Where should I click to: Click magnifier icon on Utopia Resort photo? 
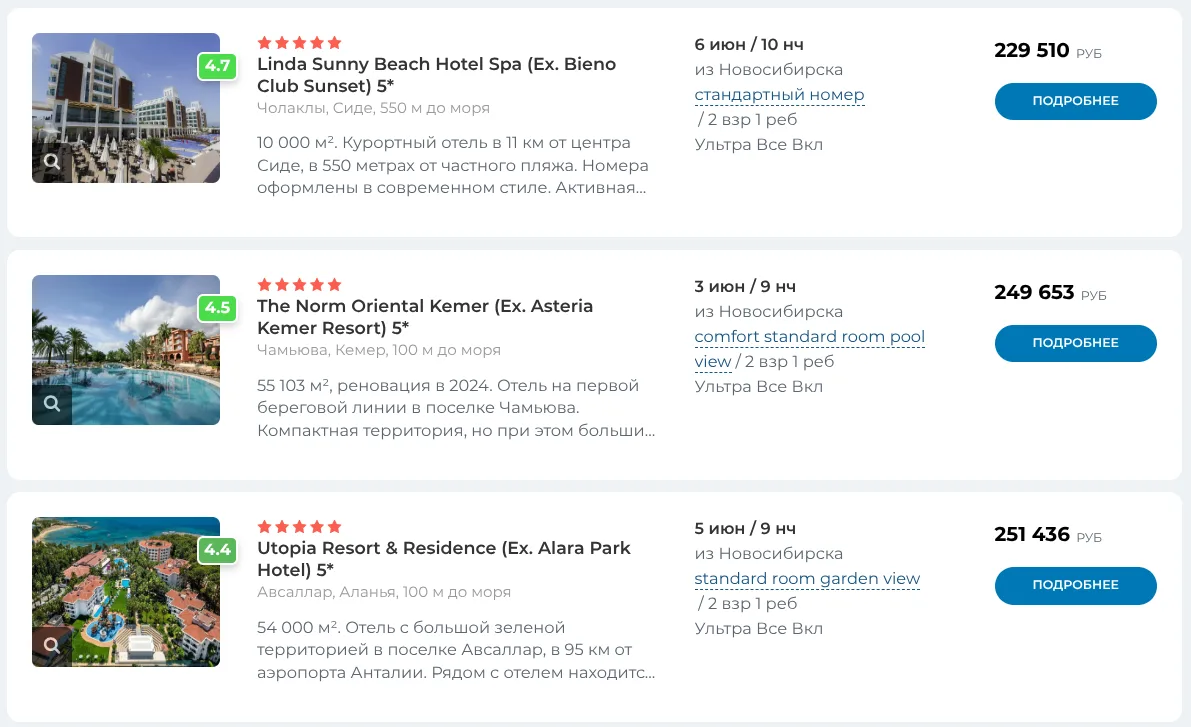[52, 646]
